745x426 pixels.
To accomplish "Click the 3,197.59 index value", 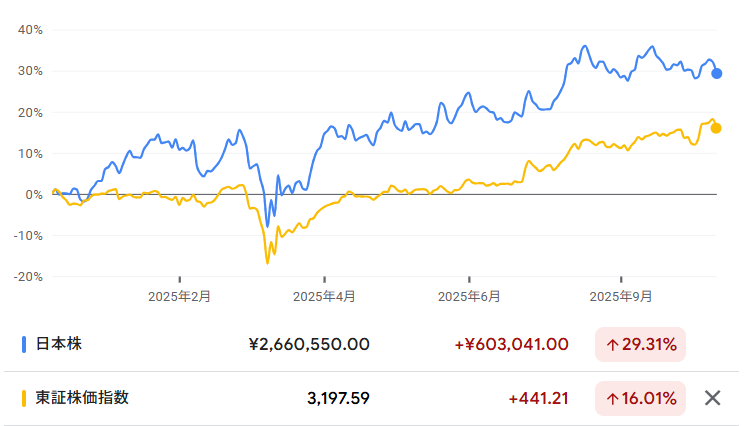I will coord(338,398).
